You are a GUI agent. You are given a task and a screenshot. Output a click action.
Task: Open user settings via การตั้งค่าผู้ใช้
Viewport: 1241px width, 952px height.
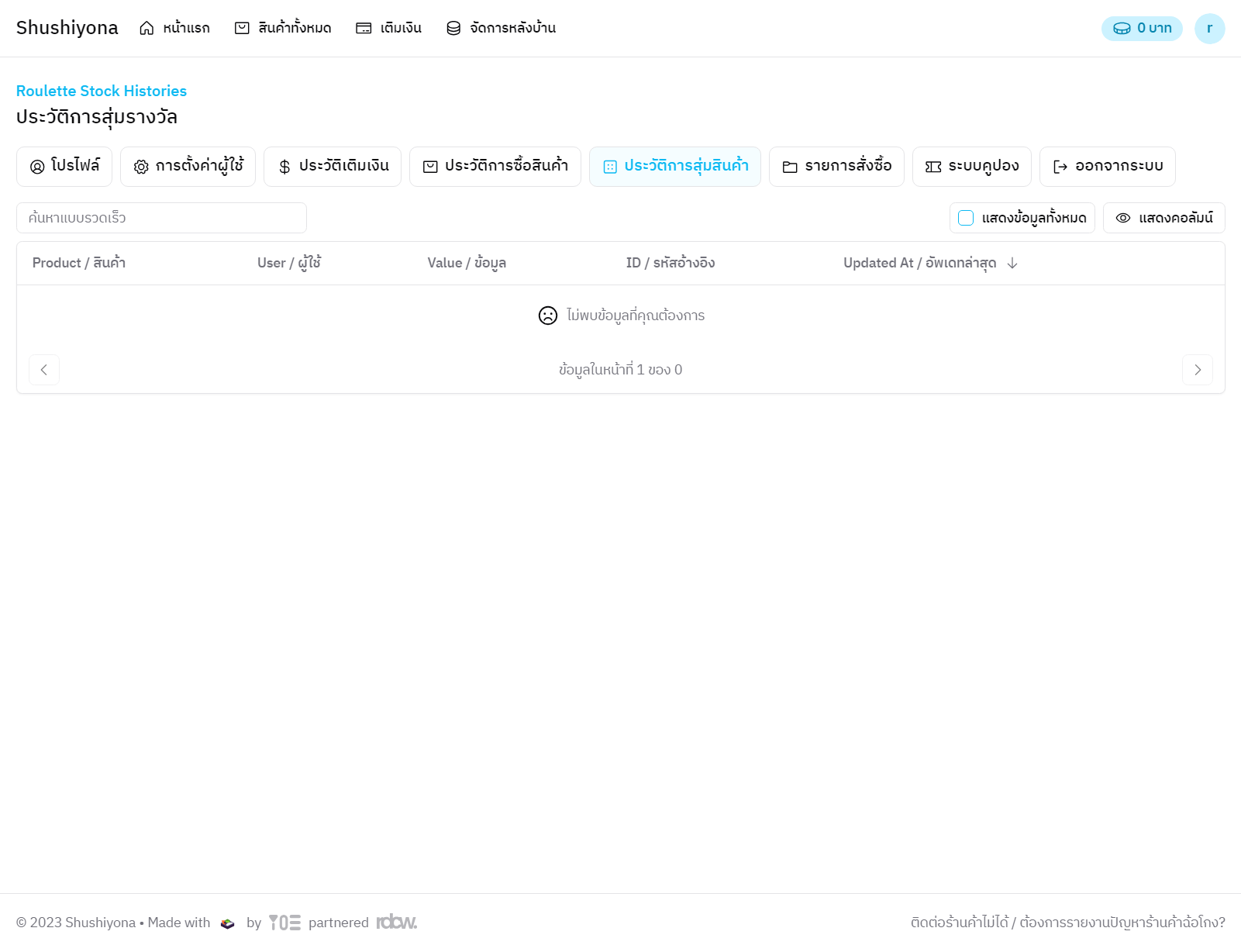188,167
